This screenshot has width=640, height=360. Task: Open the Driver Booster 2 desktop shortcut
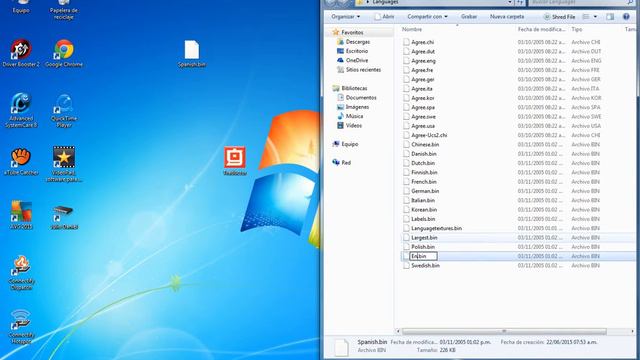tap(21, 53)
